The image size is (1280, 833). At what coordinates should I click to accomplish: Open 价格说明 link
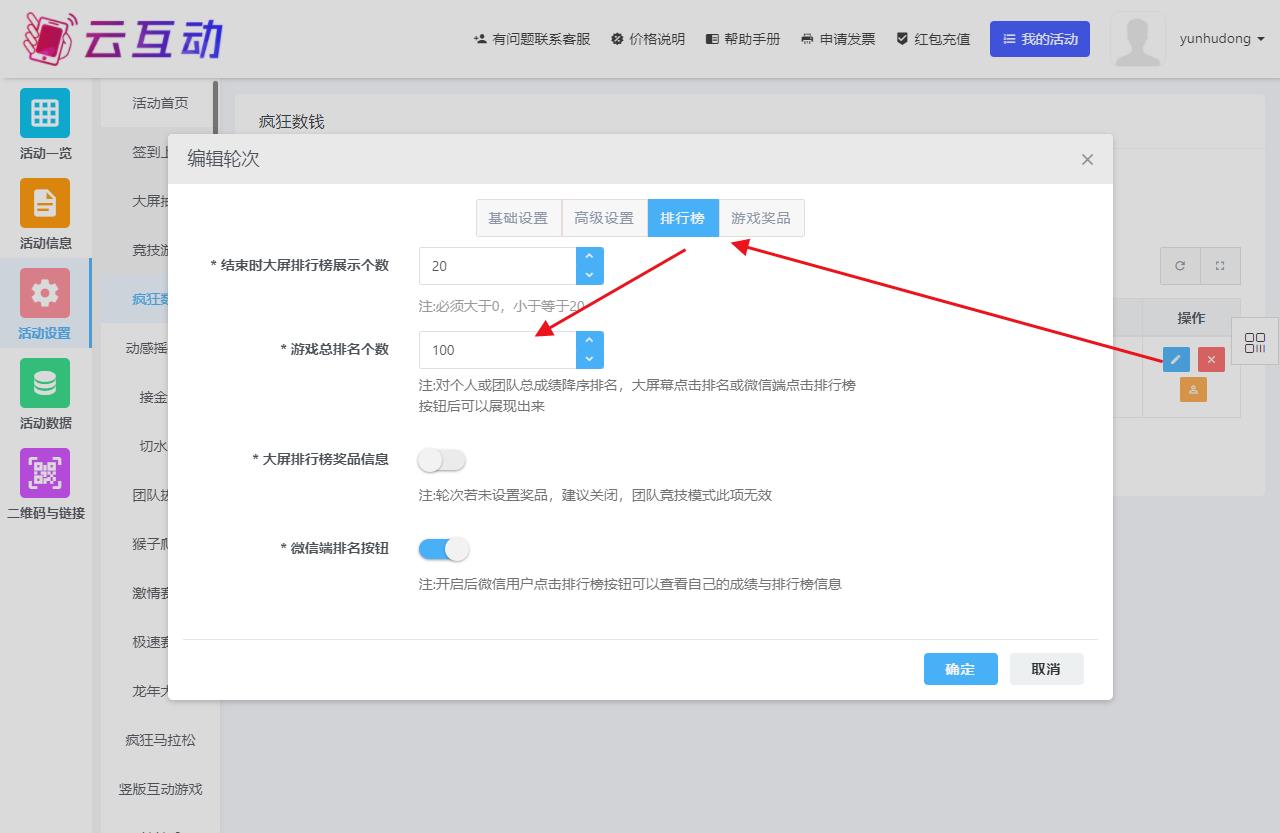click(648, 39)
